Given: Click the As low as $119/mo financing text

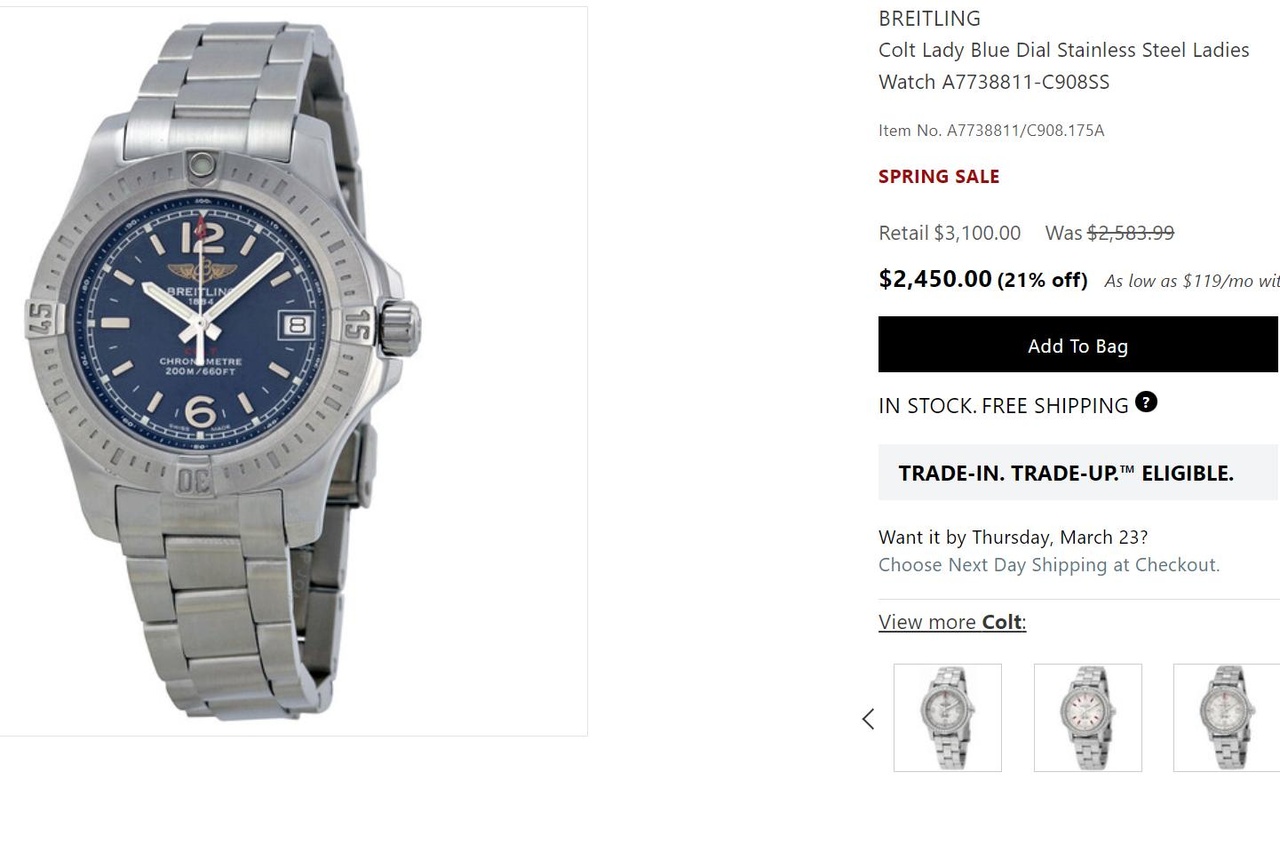Looking at the screenshot, I should [x=1191, y=281].
